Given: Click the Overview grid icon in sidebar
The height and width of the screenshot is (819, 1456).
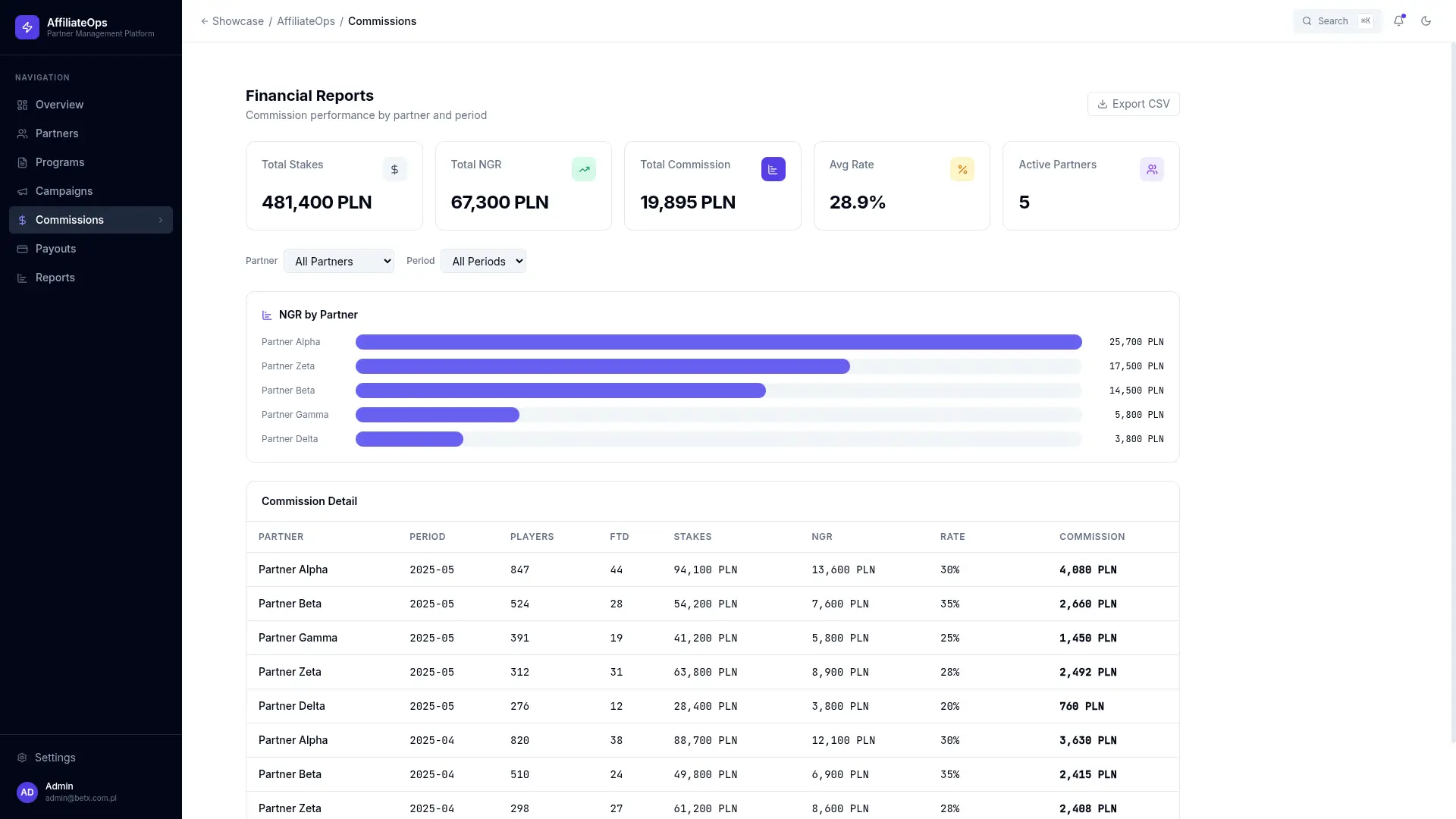Looking at the screenshot, I should [x=22, y=105].
